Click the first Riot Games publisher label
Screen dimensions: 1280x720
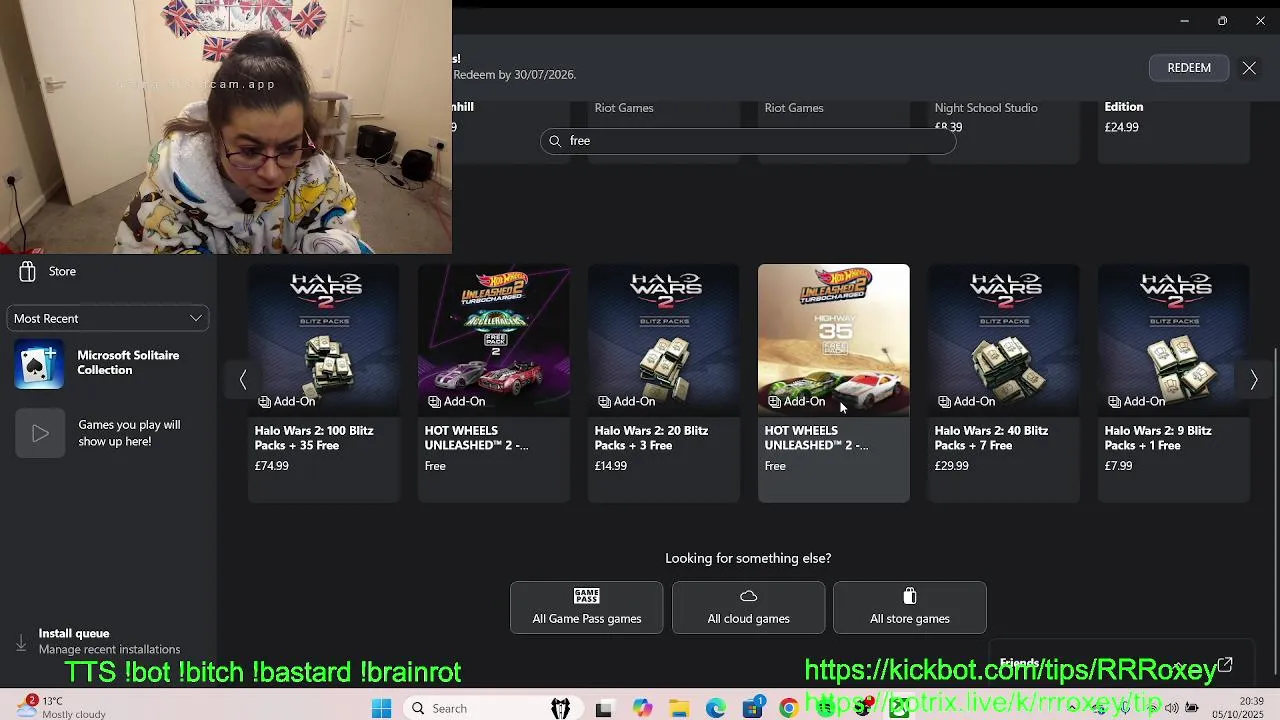pyautogui.click(x=624, y=108)
